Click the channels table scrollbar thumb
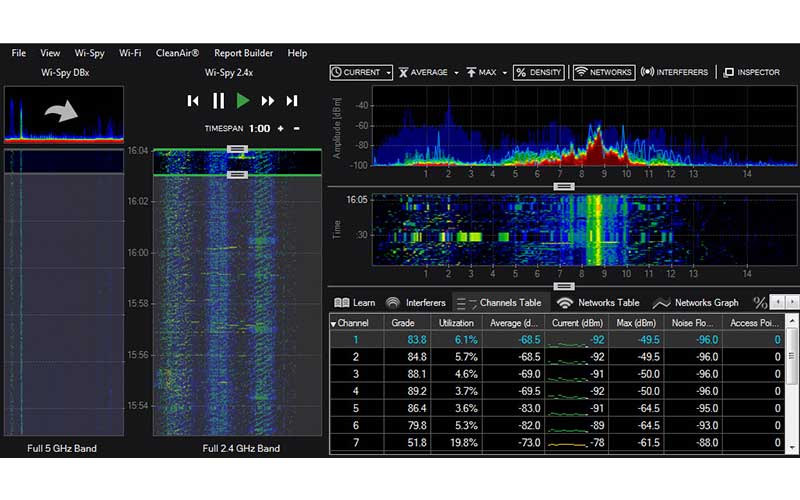This screenshot has width=800, height=500. [x=792, y=356]
